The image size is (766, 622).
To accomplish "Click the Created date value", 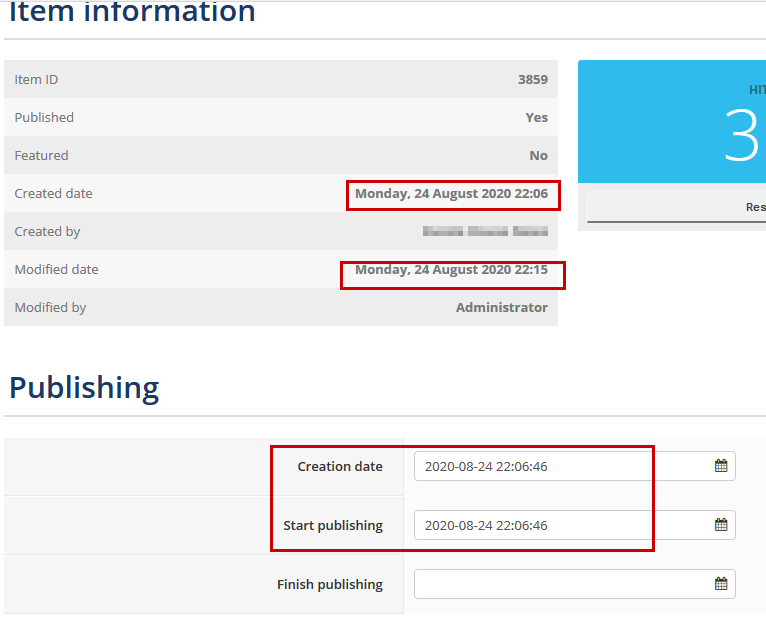I will click(451, 193).
